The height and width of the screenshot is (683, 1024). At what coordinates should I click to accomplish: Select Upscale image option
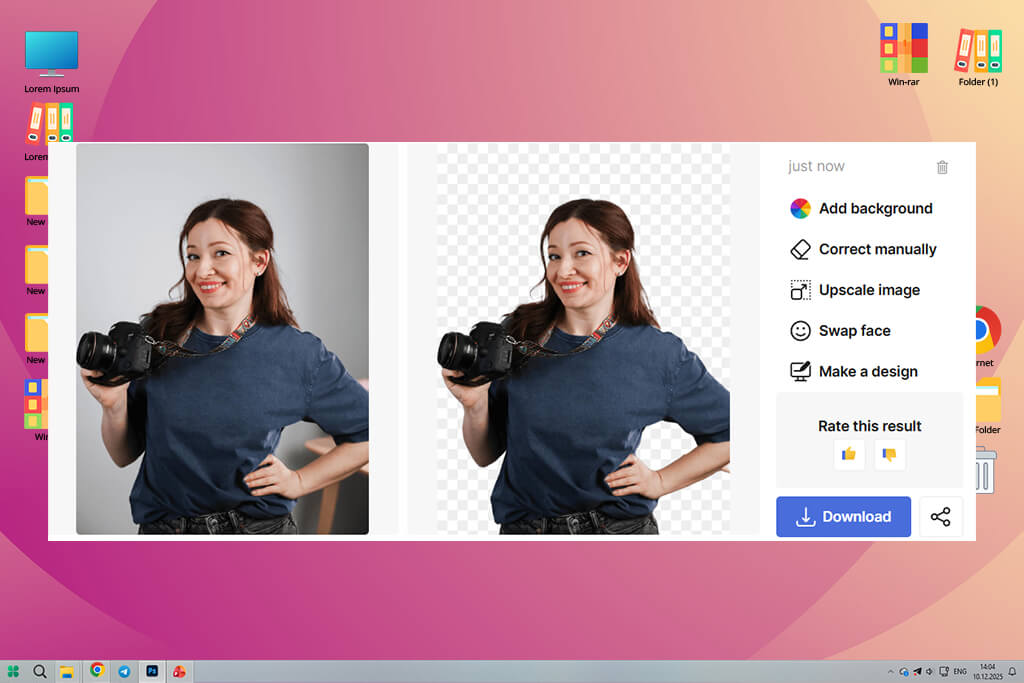pyautogui.click(x=855, y=290)
